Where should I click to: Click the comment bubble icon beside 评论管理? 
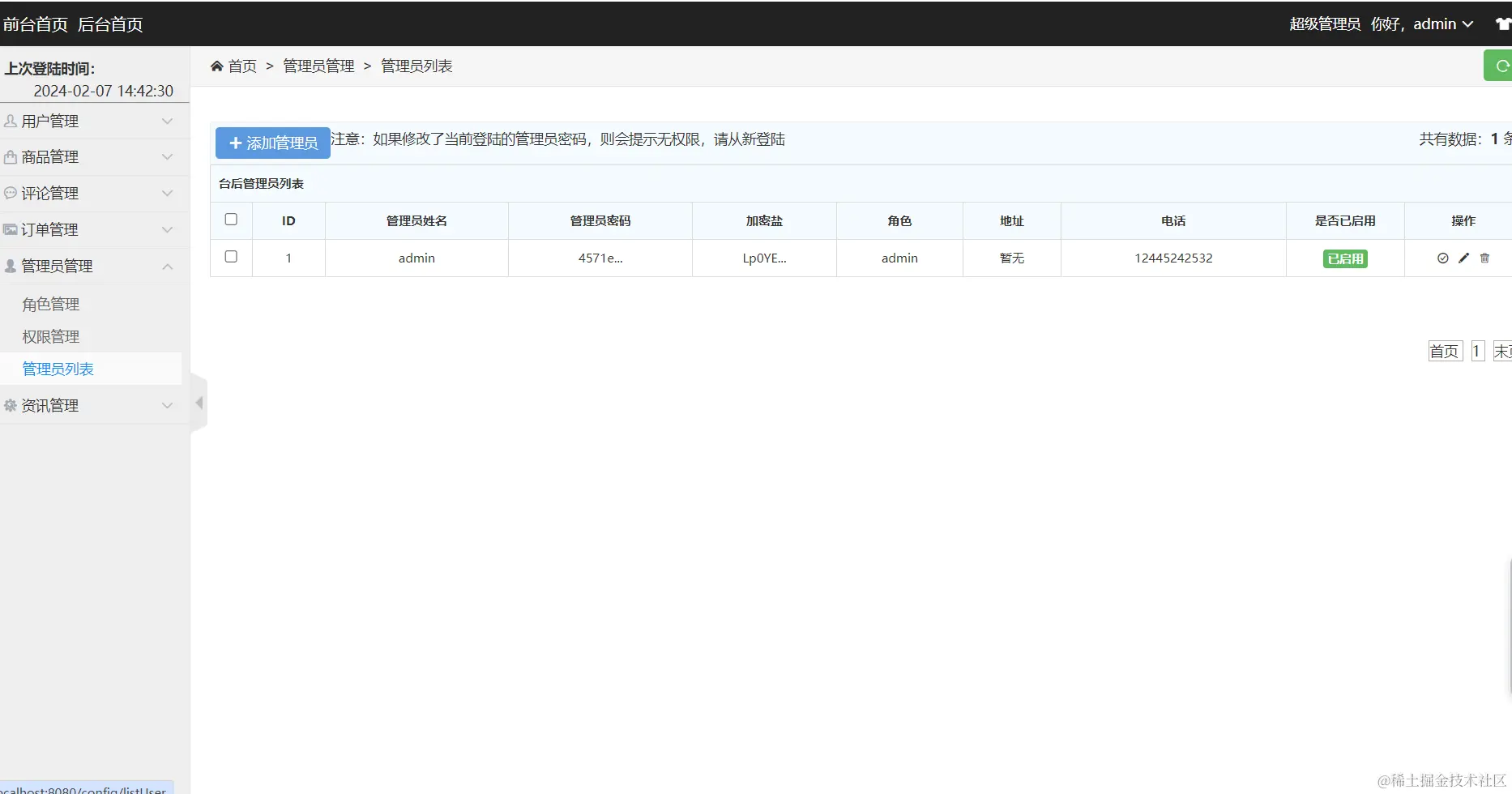coord(11,193)
